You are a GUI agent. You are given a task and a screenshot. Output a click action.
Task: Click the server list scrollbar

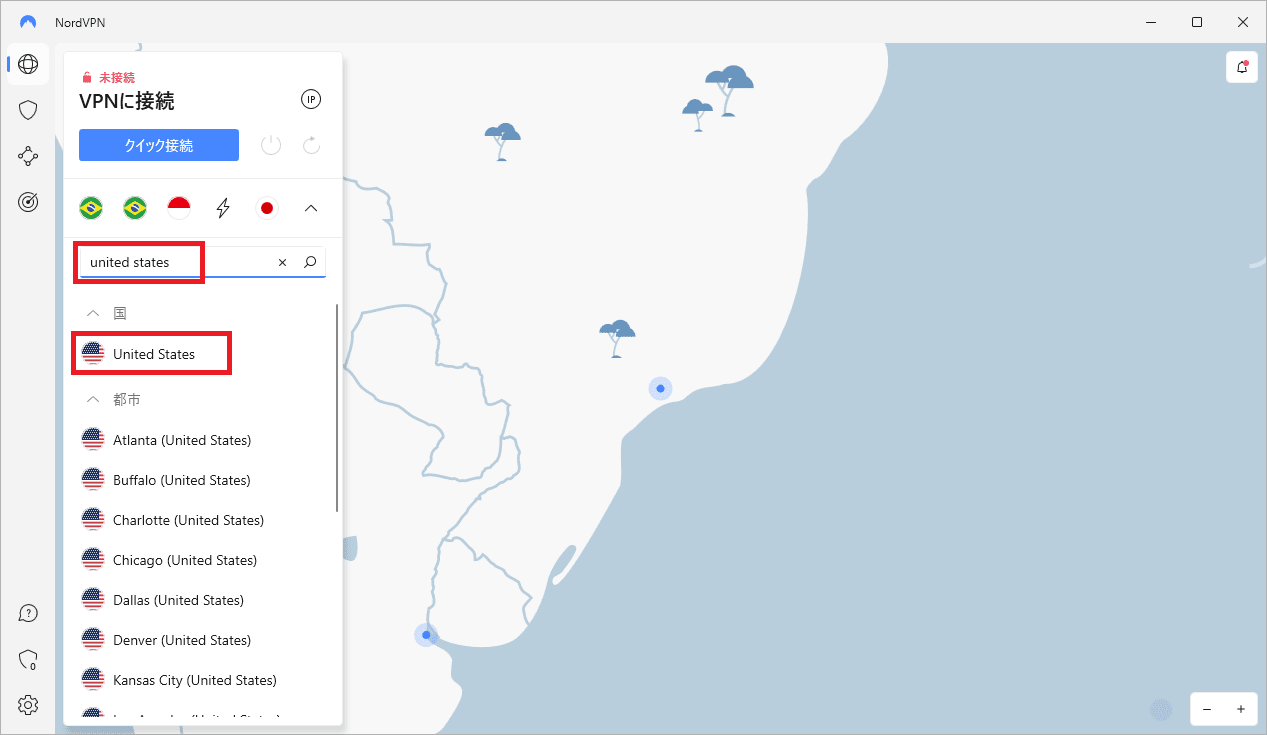(x=337, y=408)
